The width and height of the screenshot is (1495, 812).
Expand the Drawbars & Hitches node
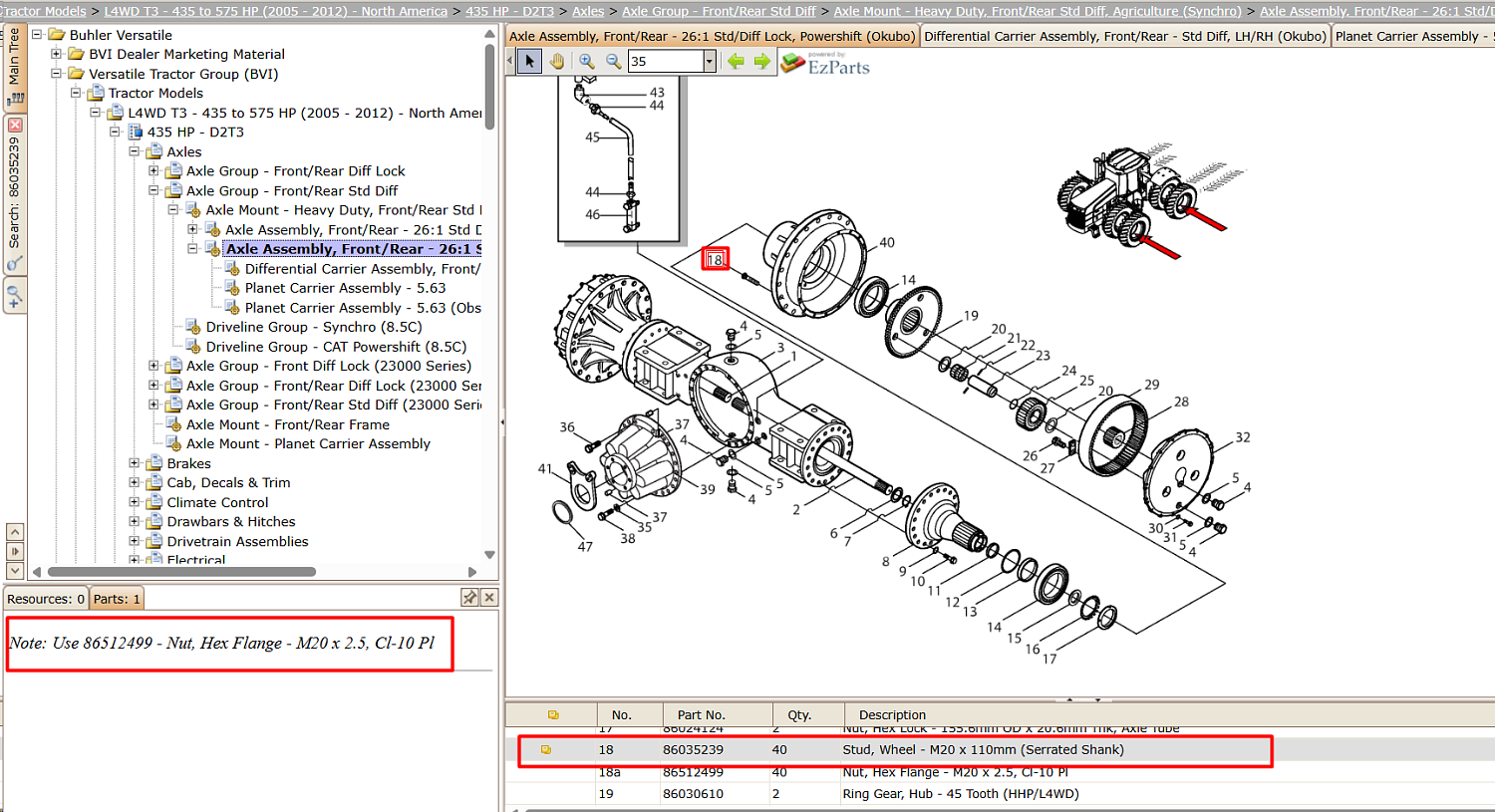click(135, 522)
